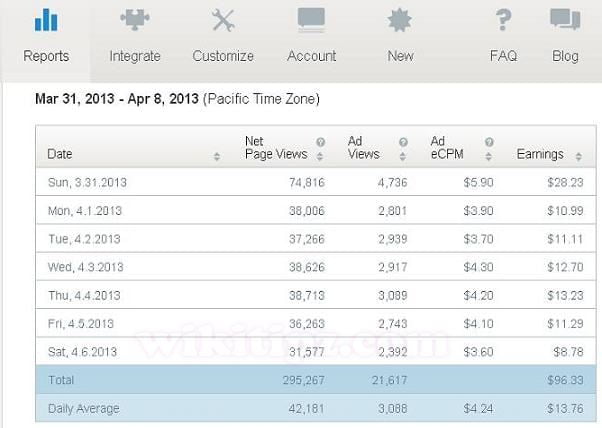
Task: Click total page views 295,267
Action: click(304, 380)
